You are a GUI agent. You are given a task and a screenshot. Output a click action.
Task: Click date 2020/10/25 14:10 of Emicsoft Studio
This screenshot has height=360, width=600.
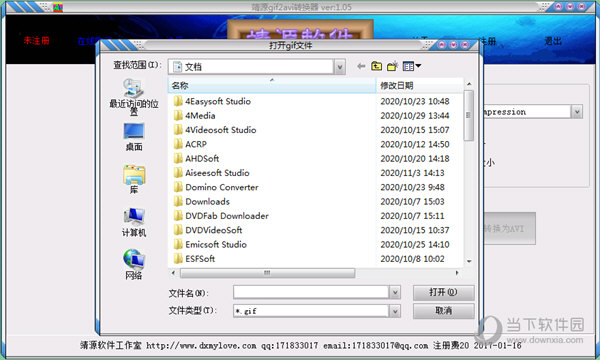(415, 244)
